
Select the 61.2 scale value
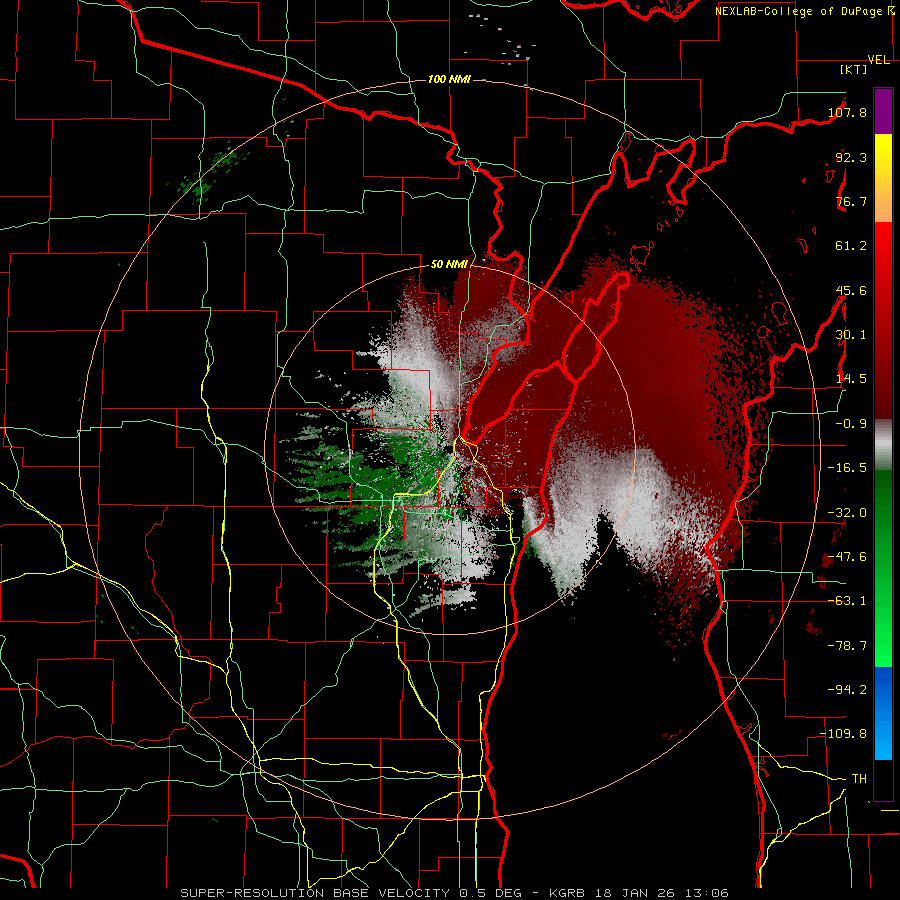(x=851, y=246)
